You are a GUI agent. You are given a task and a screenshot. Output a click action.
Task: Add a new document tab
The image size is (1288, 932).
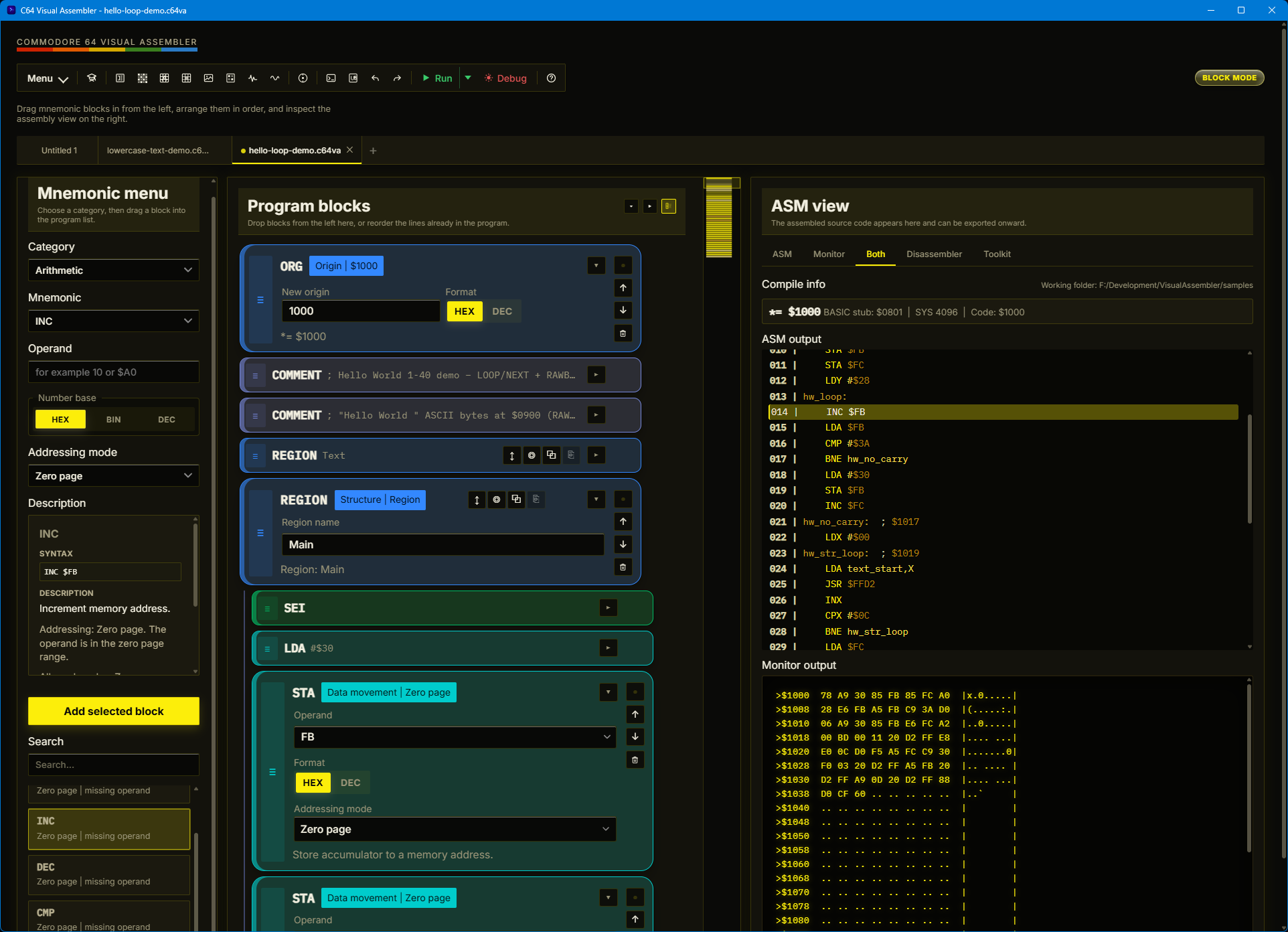(373, 151)
